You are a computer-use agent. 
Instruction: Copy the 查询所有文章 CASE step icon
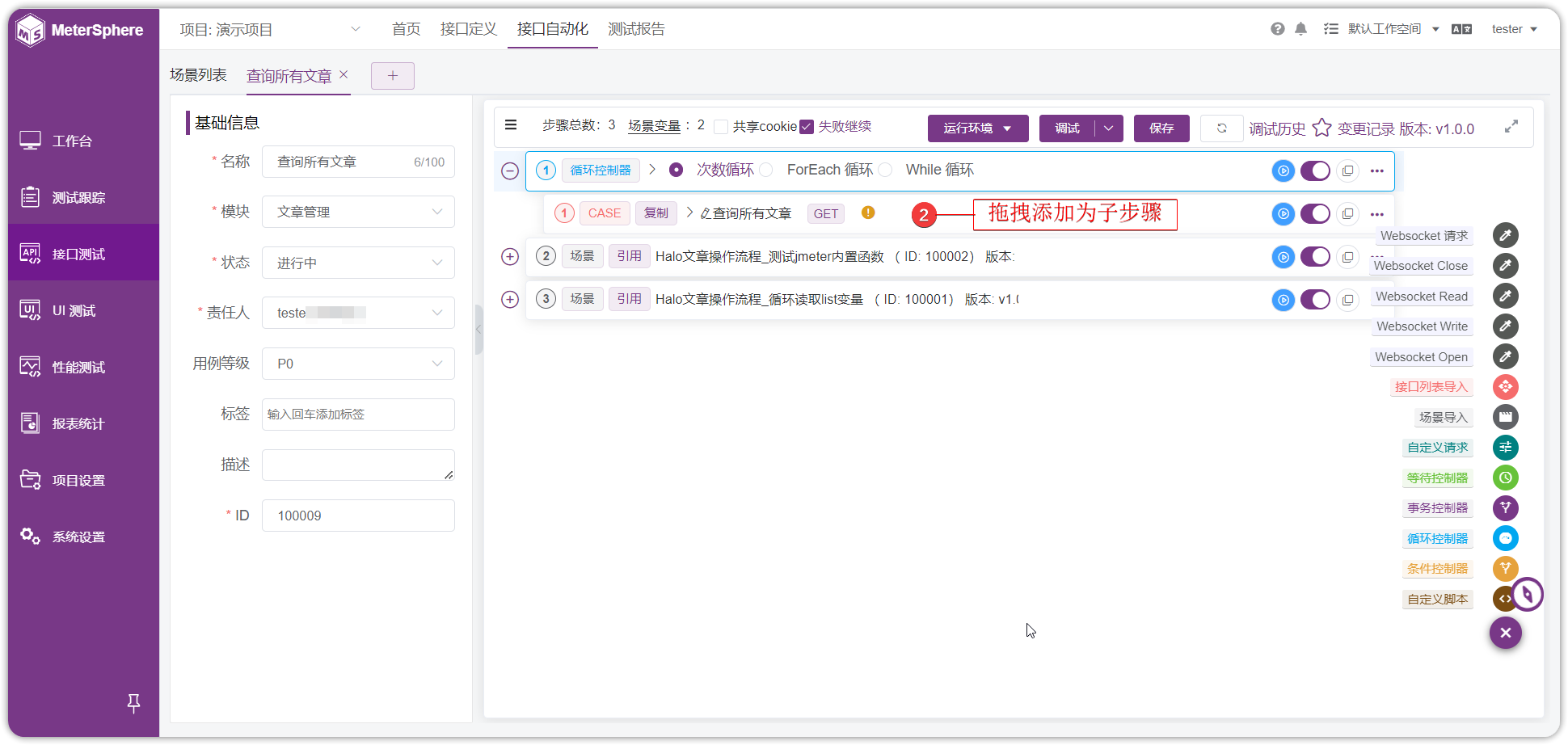point(1347,214)
